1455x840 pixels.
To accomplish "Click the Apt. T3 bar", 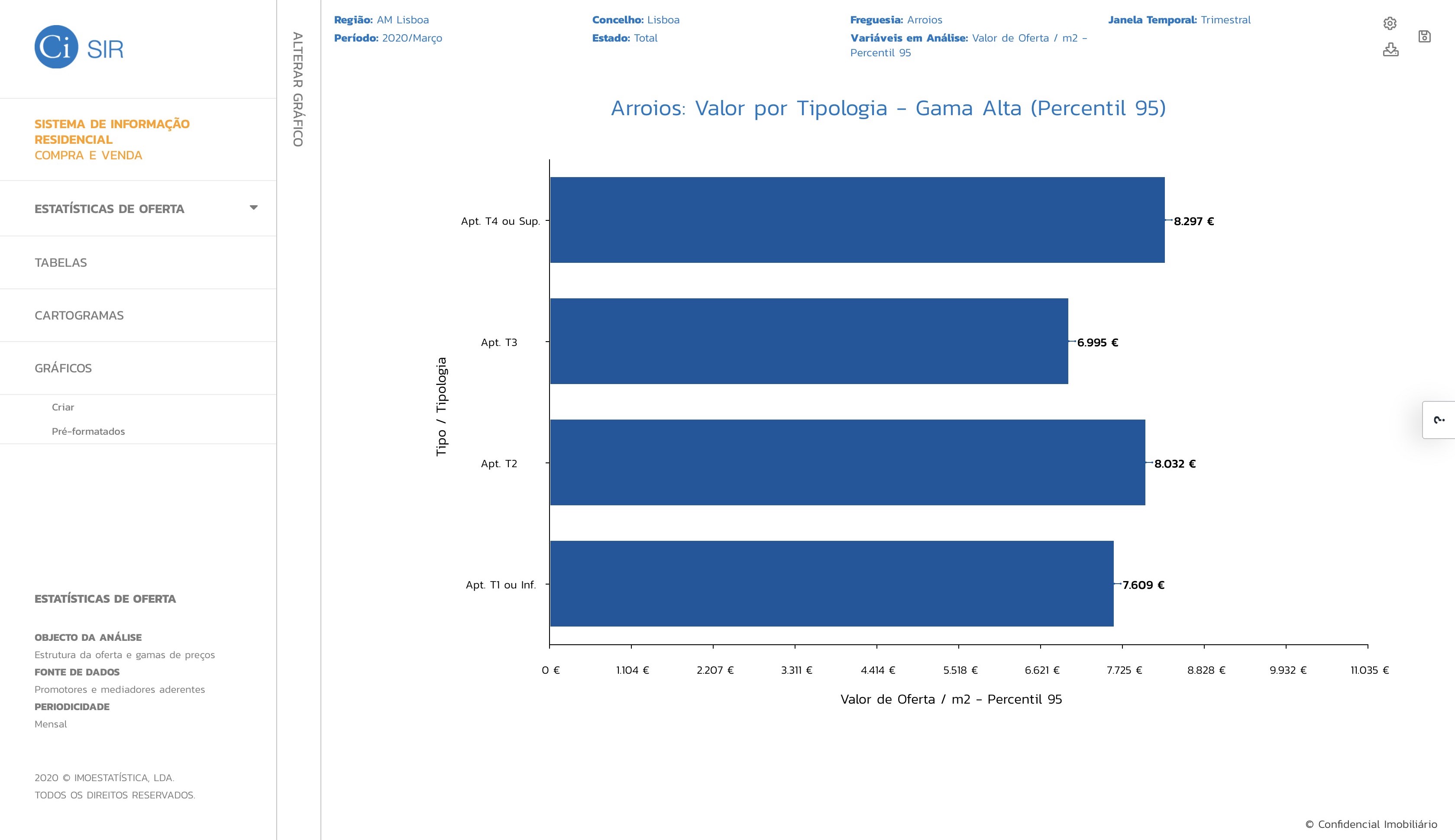I will (809, 342).
